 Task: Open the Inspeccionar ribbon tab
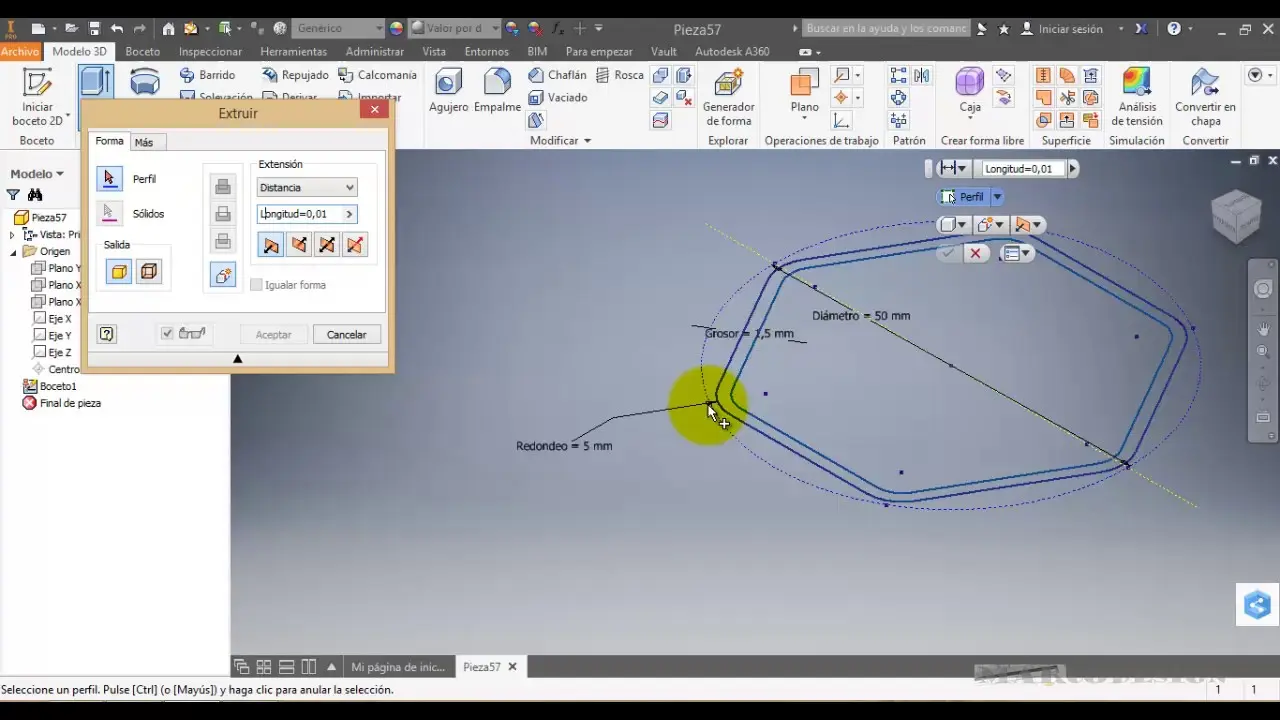[x=210, y=51]
